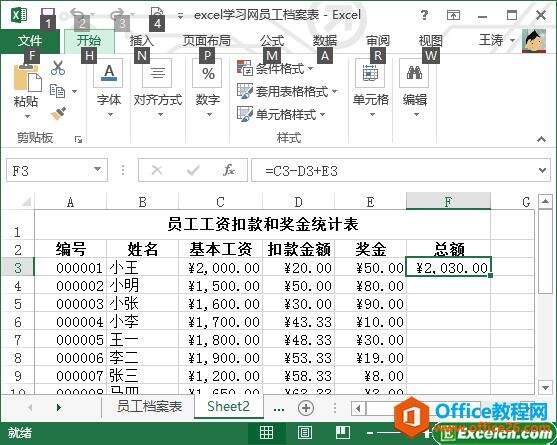Image resolution: width=557 pixels, height=445 pixels.
Task: Open the 视图 View tab
Action: 431,40
